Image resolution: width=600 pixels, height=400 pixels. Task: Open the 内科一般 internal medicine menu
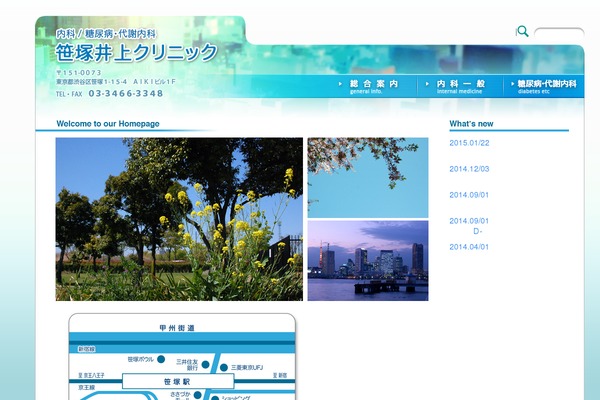click(x=460, y=87)
